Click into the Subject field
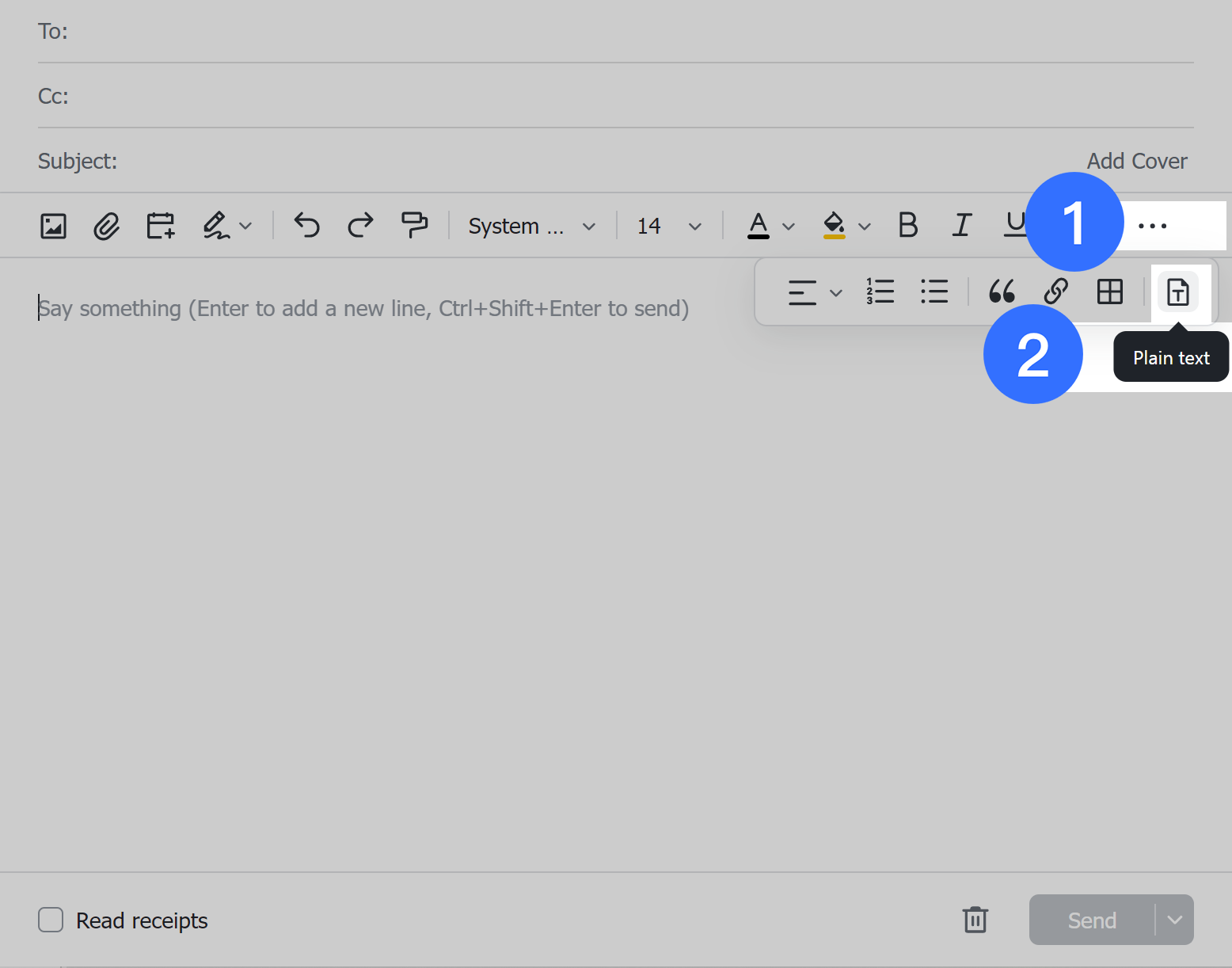Viewport: 1232px width, 968px height. (x=554, y=161)
